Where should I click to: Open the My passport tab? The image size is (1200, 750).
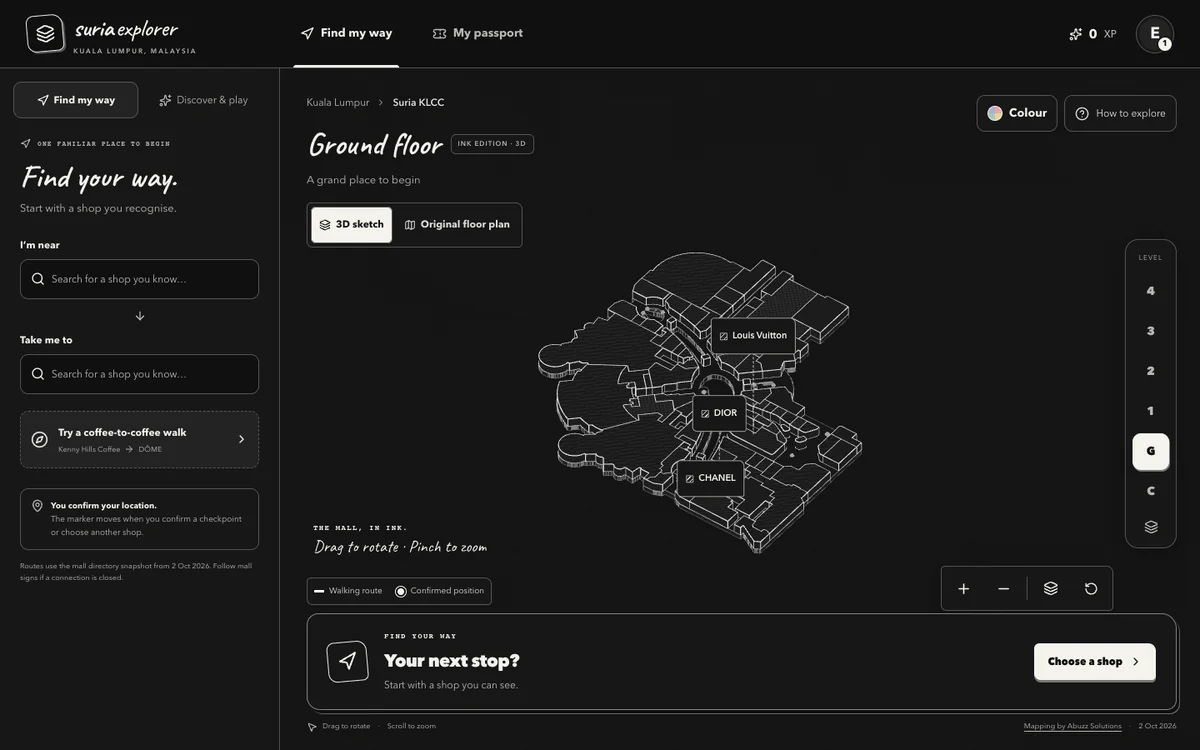point(477,33)
